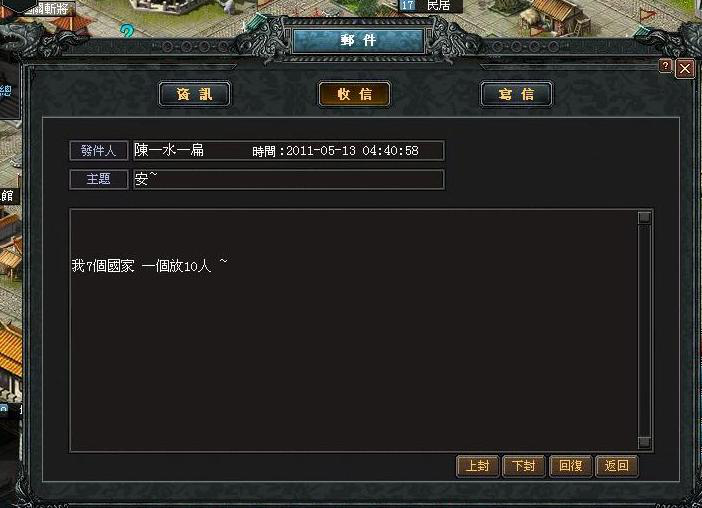Click the scrollbar up arrow
The image size is (702, 508).
tap(644, 218)
